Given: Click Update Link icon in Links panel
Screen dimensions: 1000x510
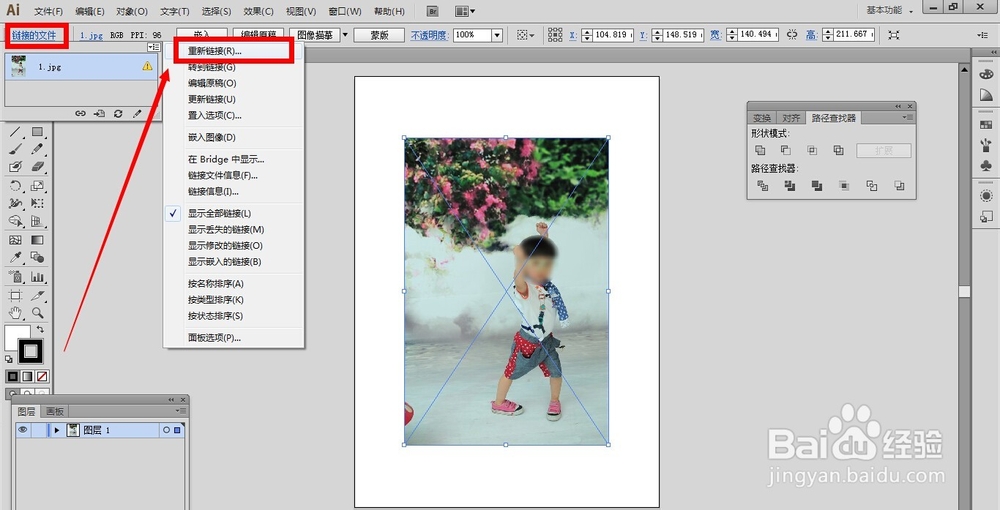Looking at the screenshot, I should tap(118, 113).
